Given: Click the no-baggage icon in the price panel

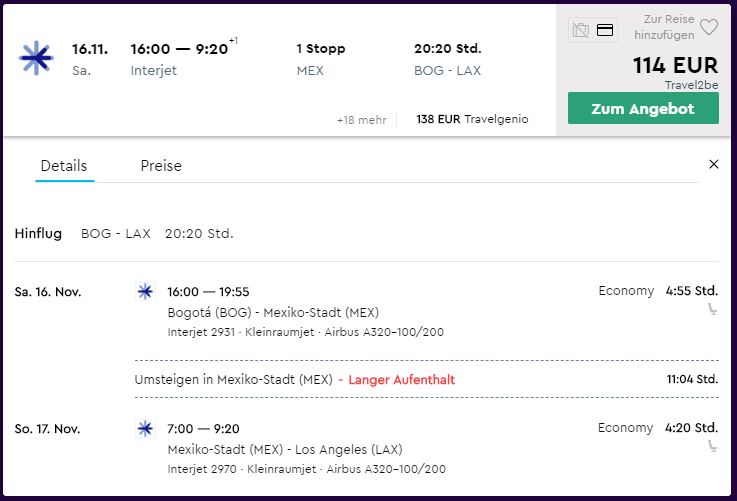Looking at the screenshot, I should coord(581,31).
